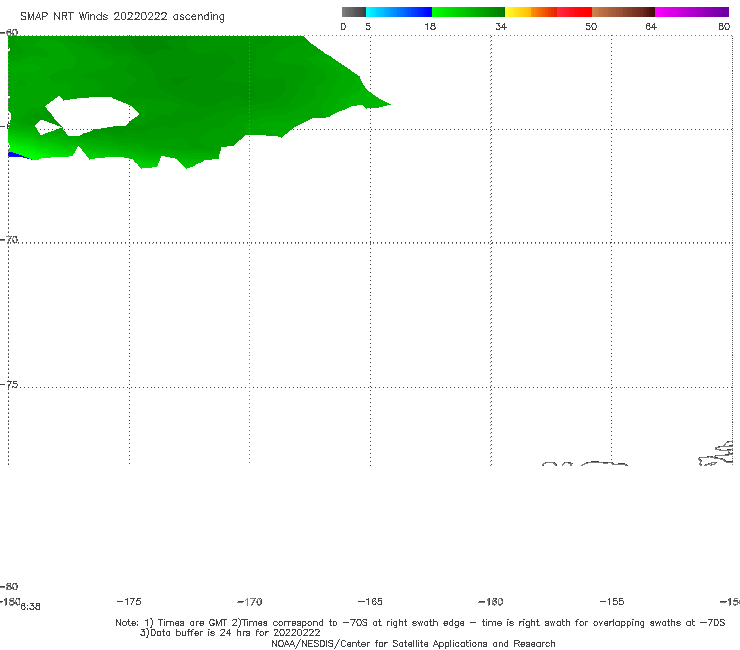
Task: Click the blue segment of the wind color bar
Action: [x=399, y=12]
